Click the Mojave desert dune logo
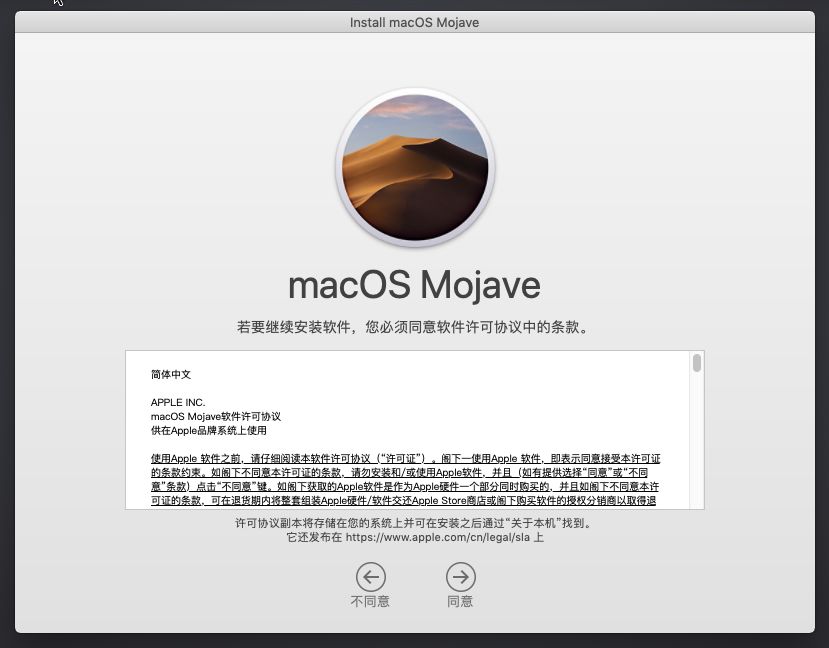Screen dimensions: 829x648 coord(415,167)
